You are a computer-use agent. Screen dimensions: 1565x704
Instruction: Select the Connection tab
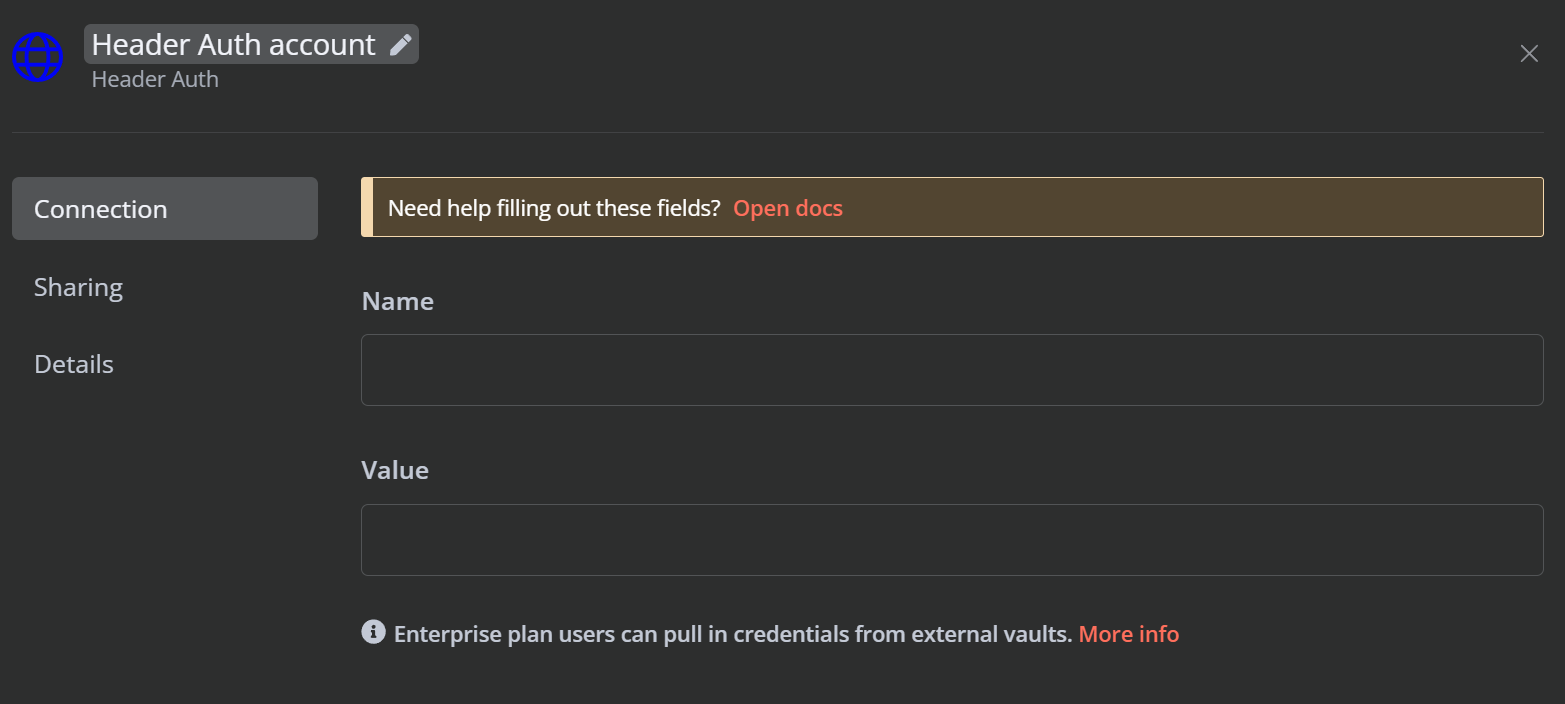(x=165, y=209)
